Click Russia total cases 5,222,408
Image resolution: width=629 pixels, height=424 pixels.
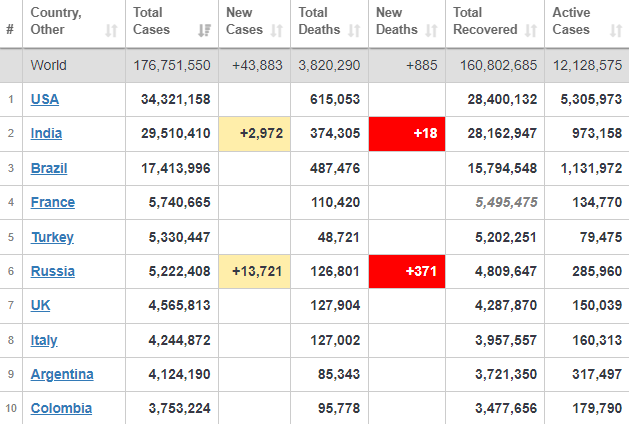(x=179, y=271)
